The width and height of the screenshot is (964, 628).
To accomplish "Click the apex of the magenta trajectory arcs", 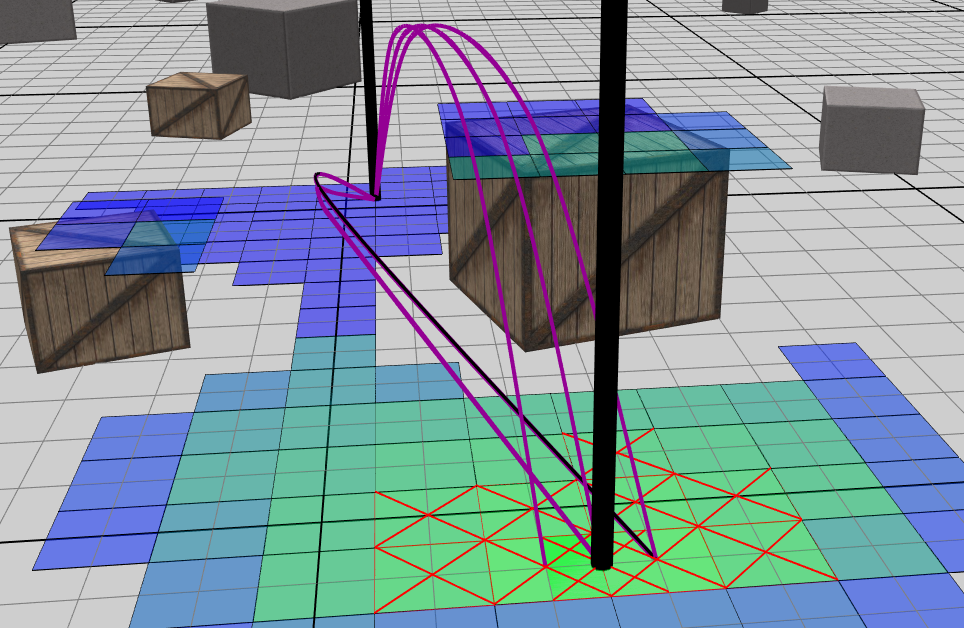I will [x=425, y=28].
